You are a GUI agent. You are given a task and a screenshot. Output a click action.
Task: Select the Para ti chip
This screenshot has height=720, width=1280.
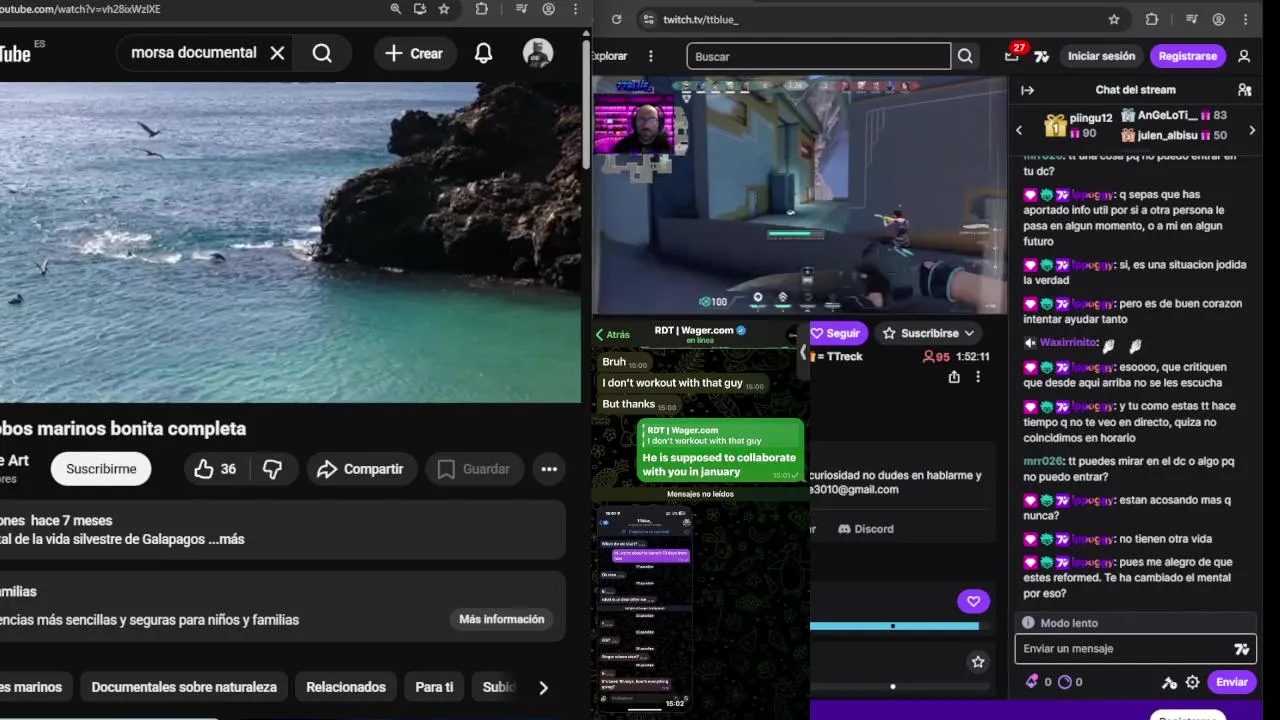(434, 687)
